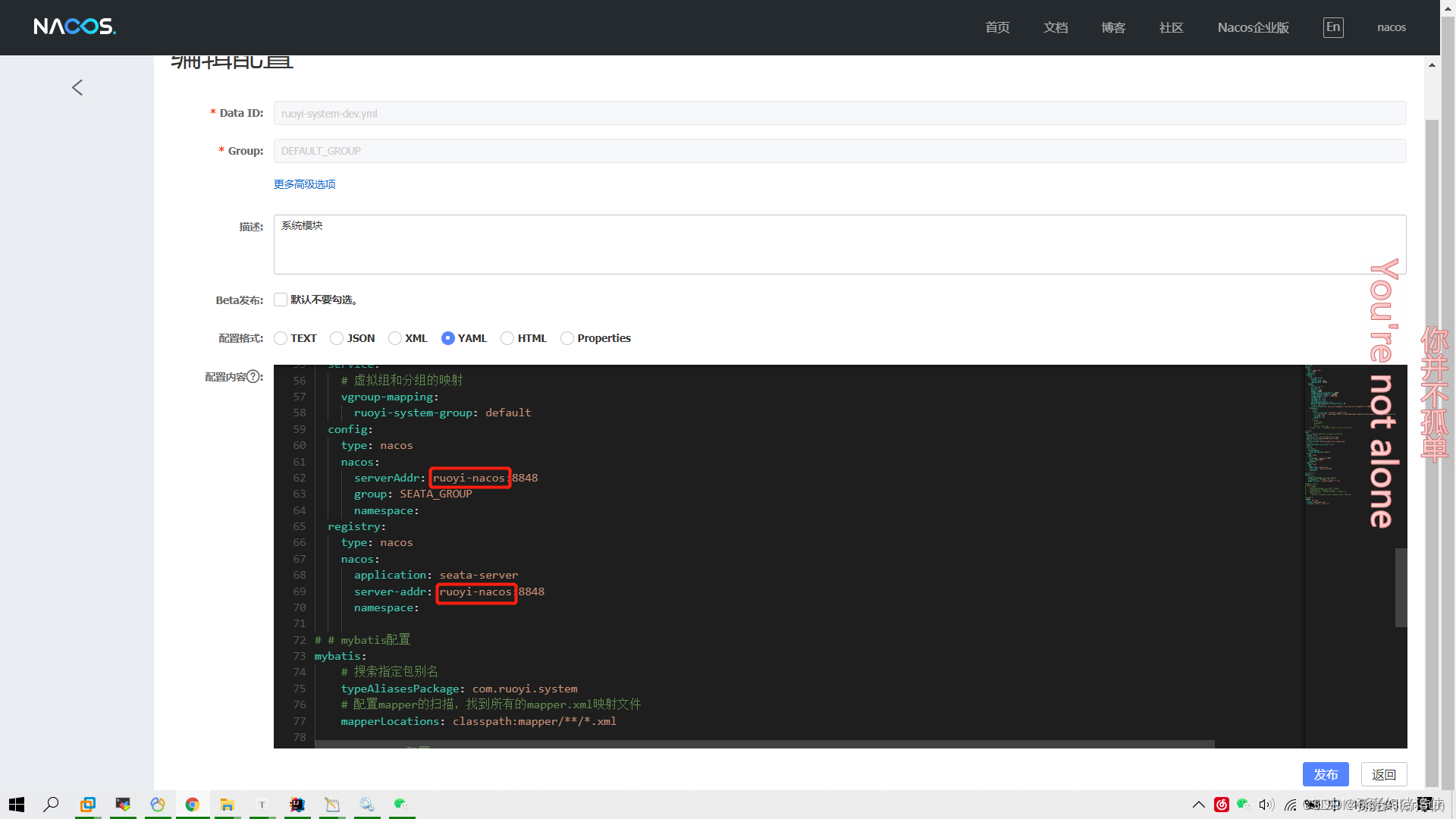Viewport: 1456px width, 819px height.
Task: Click the back arrow in left sidebar
Action: click(x=77, y=88)
